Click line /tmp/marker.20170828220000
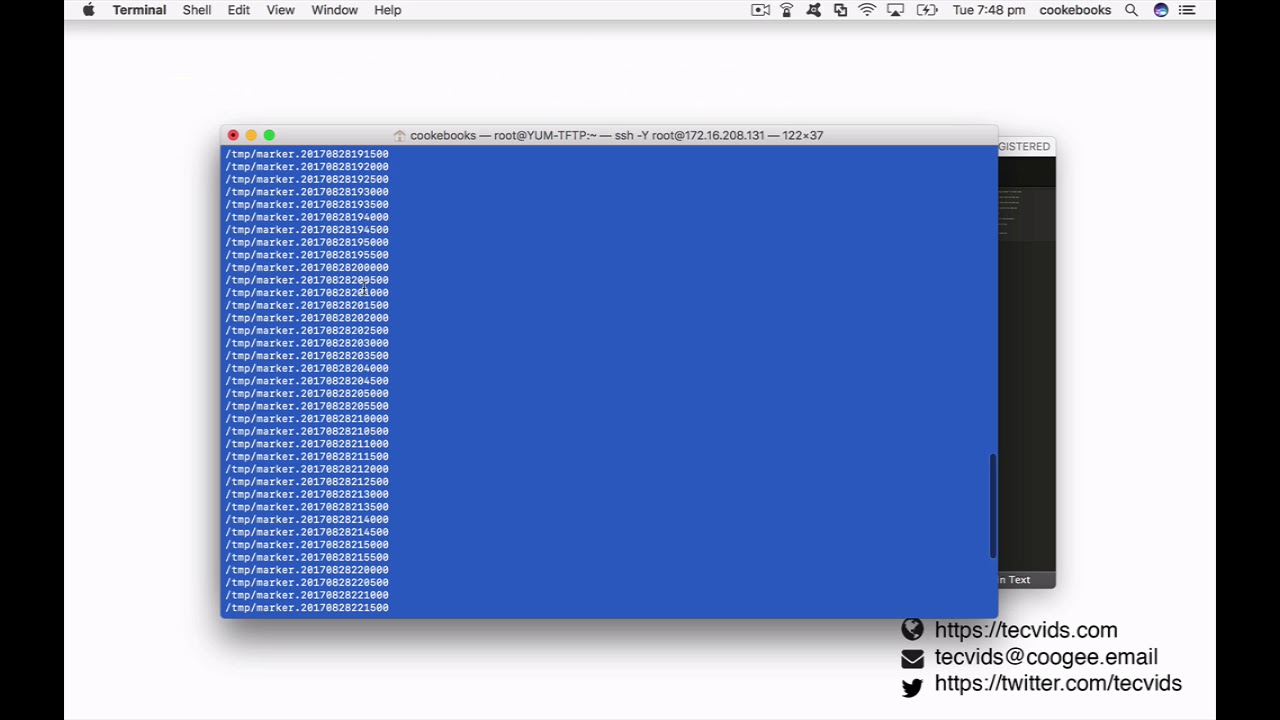The image size is (1280, 720). point(307,570)
